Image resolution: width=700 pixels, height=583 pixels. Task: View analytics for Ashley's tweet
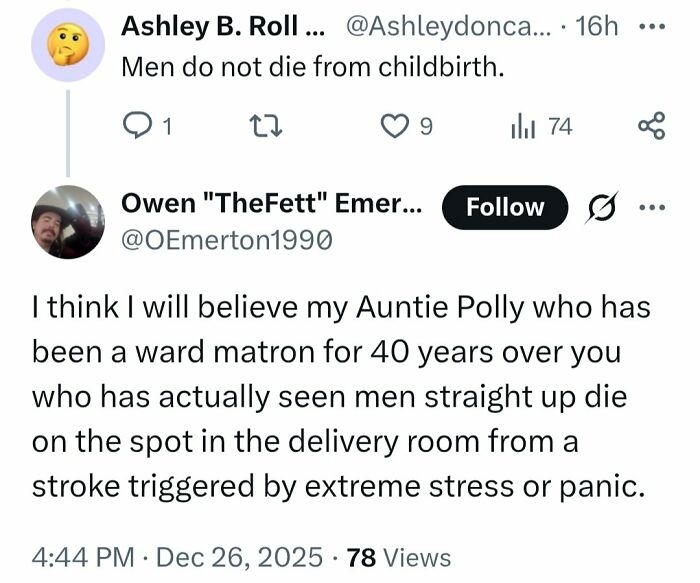tap(522, 126)
